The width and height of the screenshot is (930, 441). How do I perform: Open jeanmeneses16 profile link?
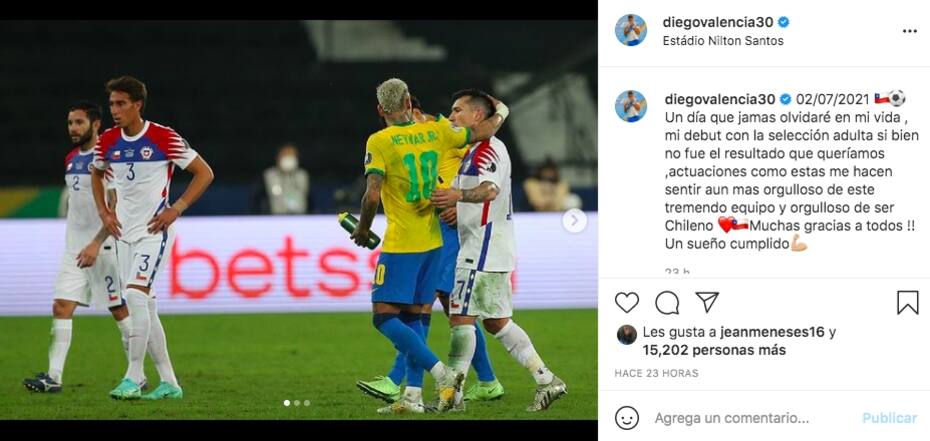coord(772,333)
